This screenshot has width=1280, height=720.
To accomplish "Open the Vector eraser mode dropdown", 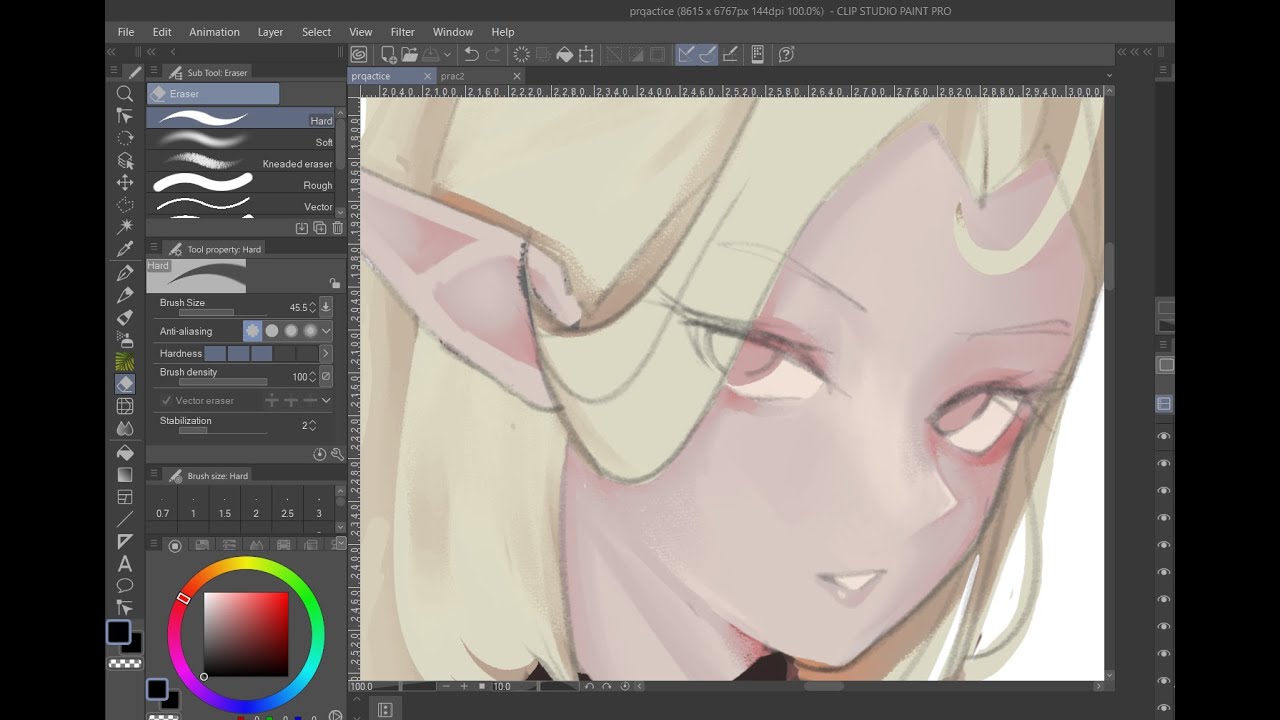I will (x=326, y=400).
